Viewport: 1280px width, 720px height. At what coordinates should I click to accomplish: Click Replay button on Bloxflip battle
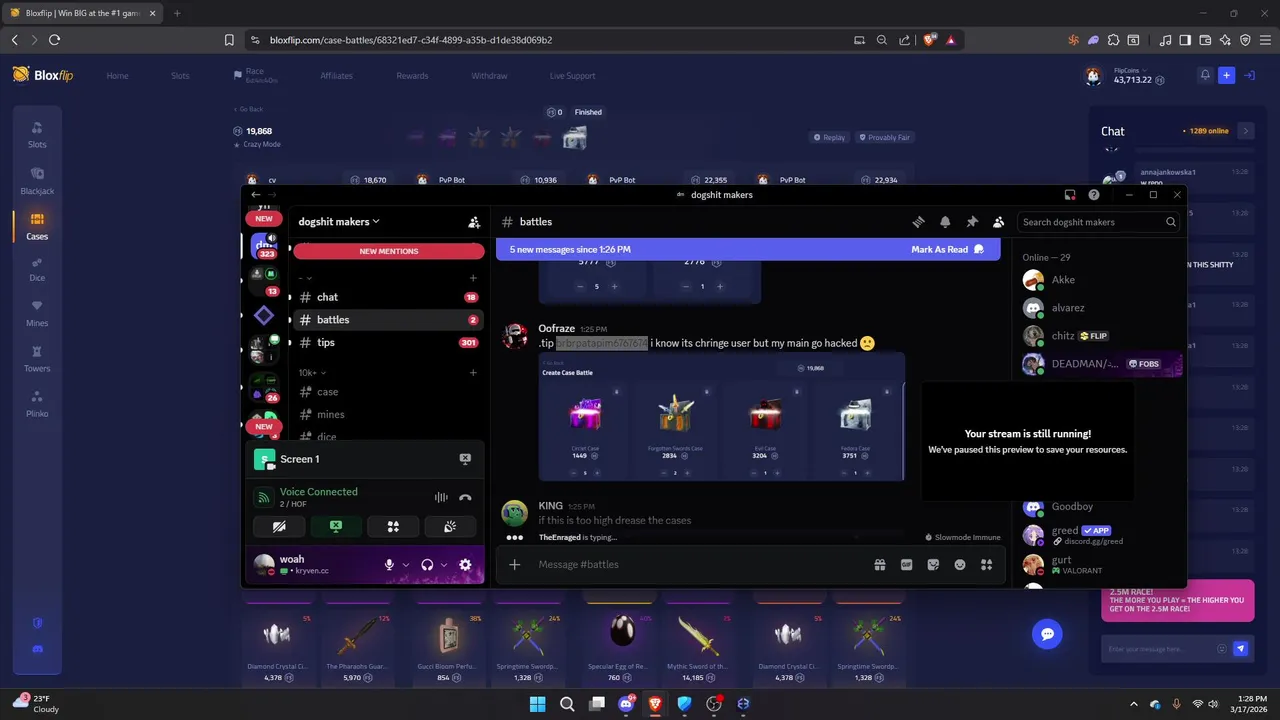829,137
